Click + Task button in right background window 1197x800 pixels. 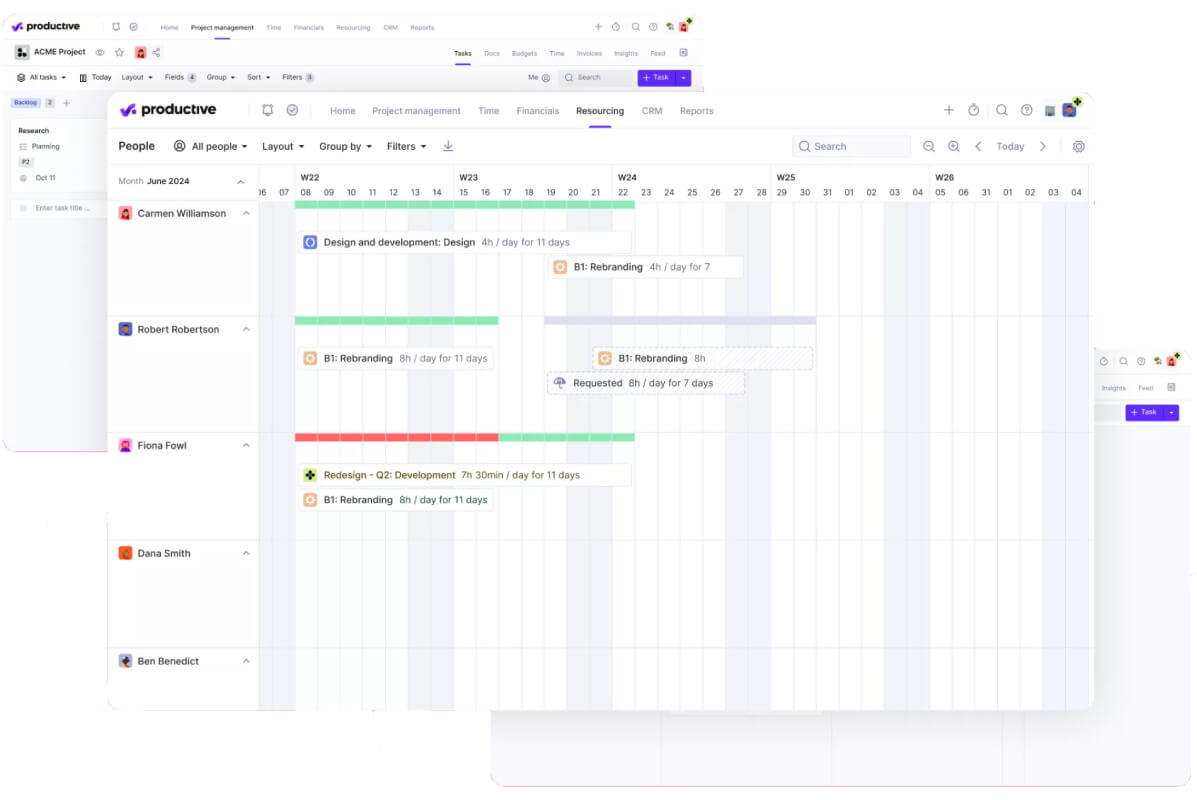(x=1144, y=413)
